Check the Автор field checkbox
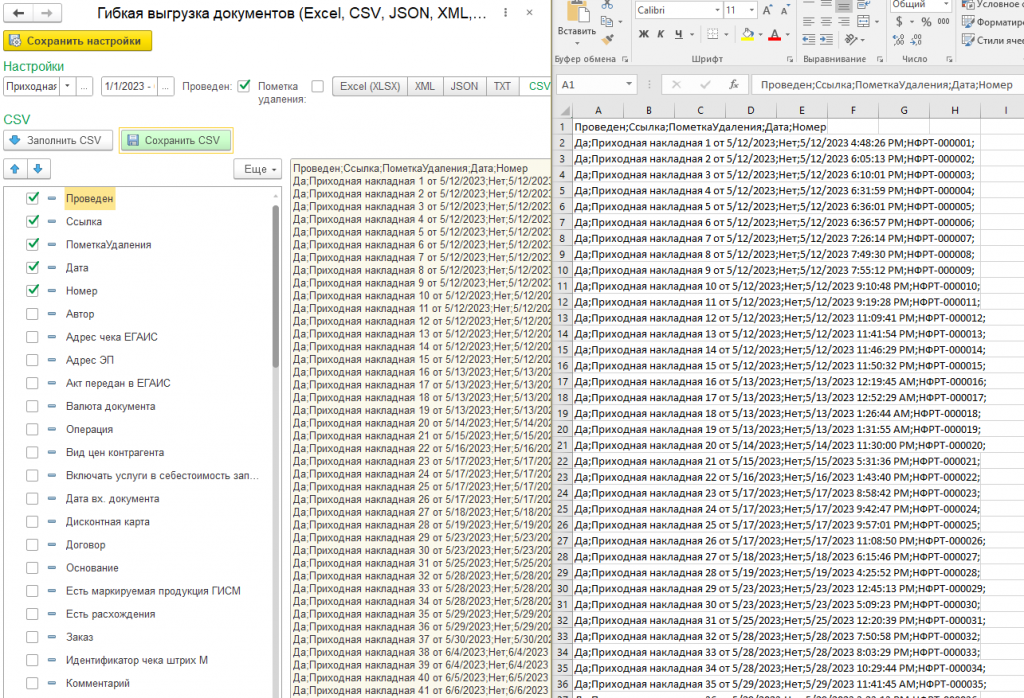1024x698 pixels. 32,314
